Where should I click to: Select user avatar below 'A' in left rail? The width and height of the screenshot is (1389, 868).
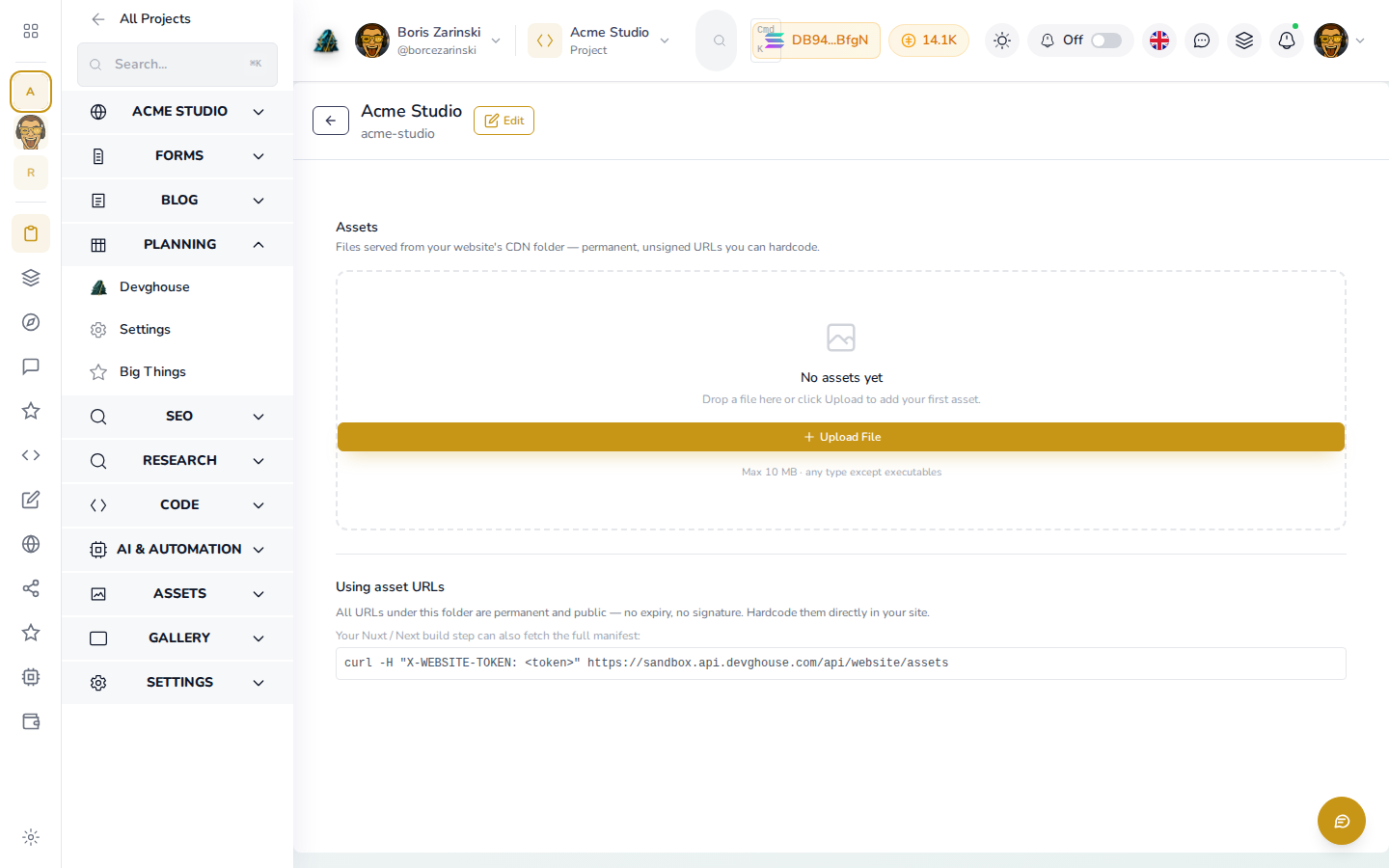pos(31,132)
